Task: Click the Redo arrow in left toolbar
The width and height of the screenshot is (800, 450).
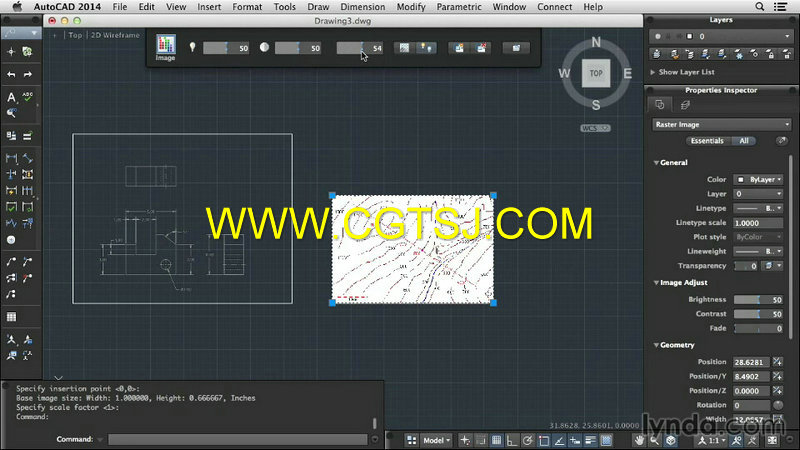Action: (28, 74)
